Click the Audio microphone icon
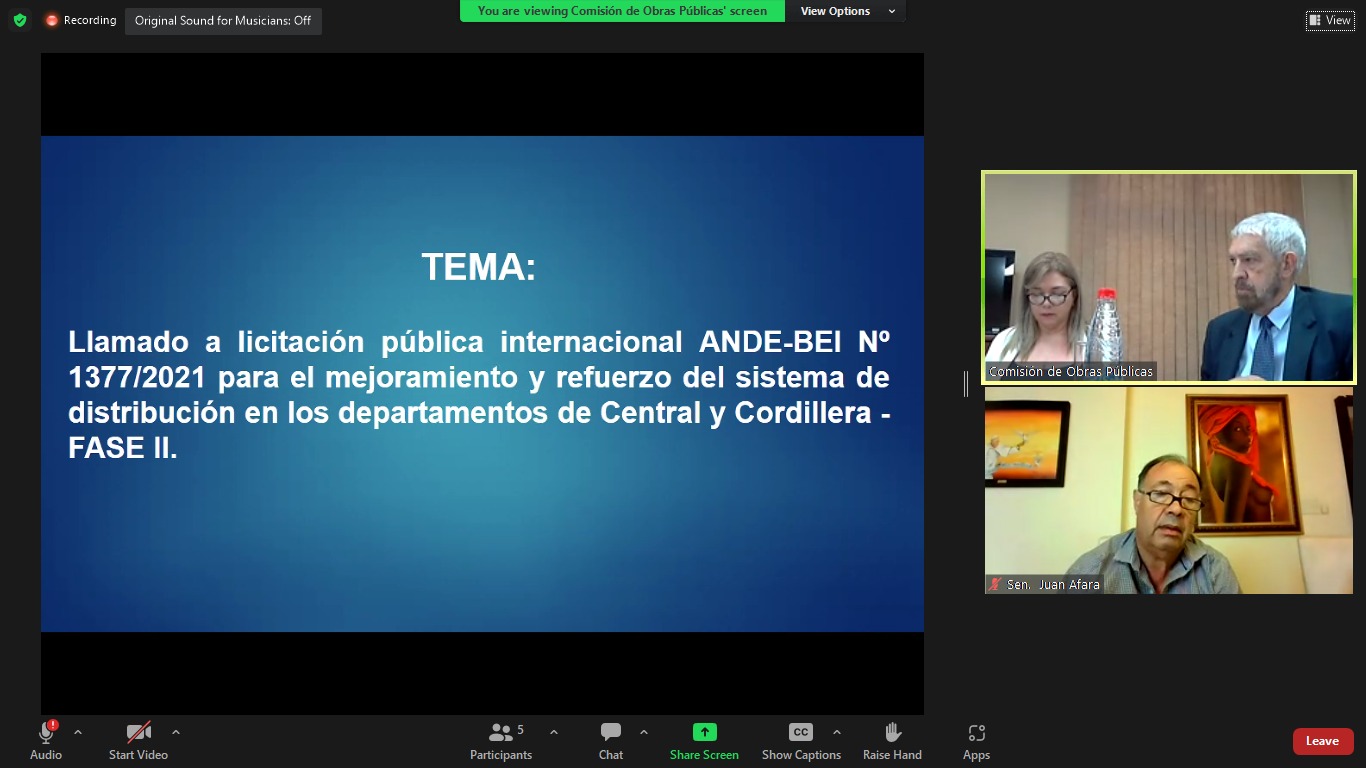Viewport: 1366px width, 768px height. [46, 733]
